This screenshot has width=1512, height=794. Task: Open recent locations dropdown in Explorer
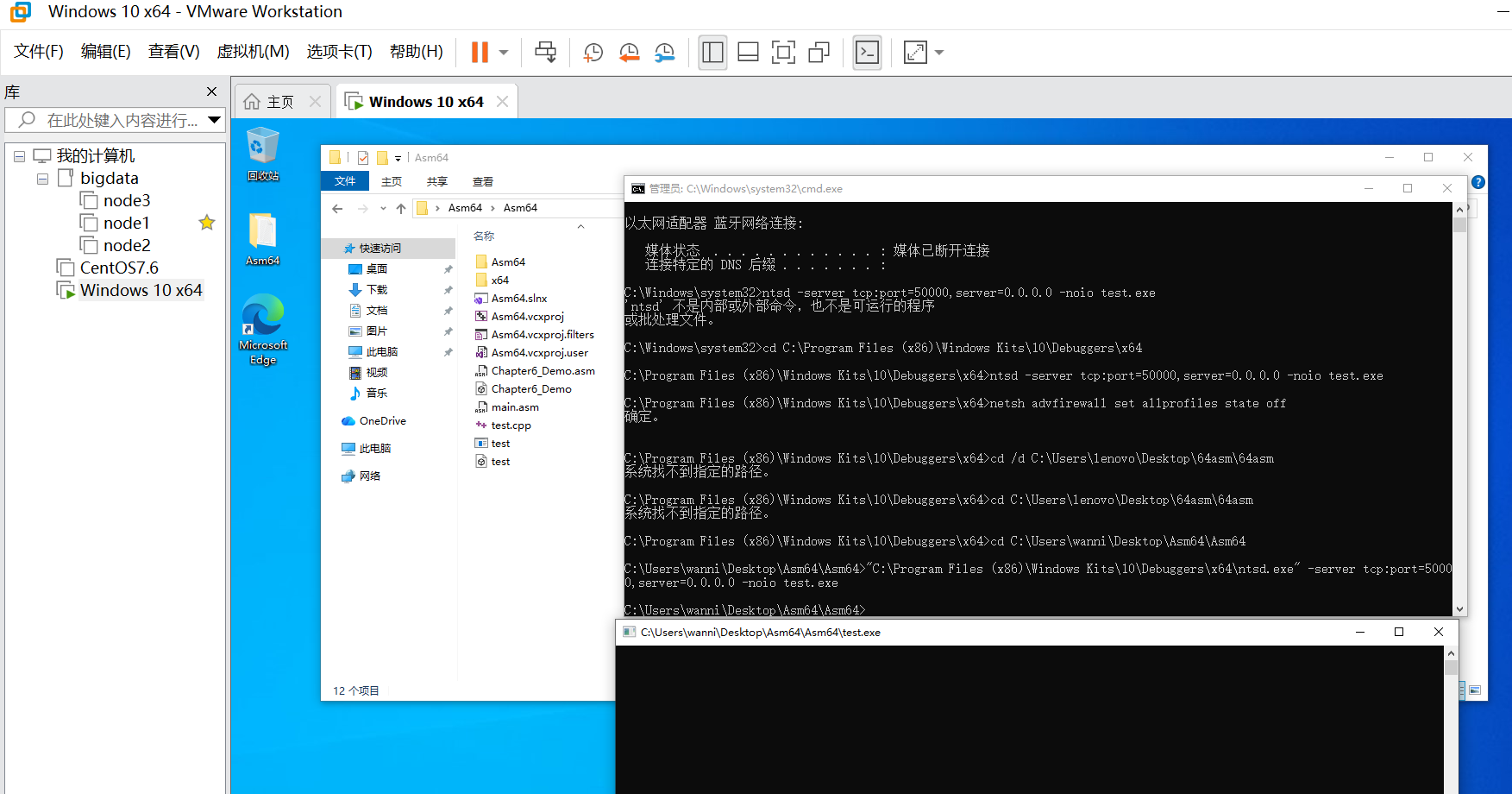pos(383,208)
